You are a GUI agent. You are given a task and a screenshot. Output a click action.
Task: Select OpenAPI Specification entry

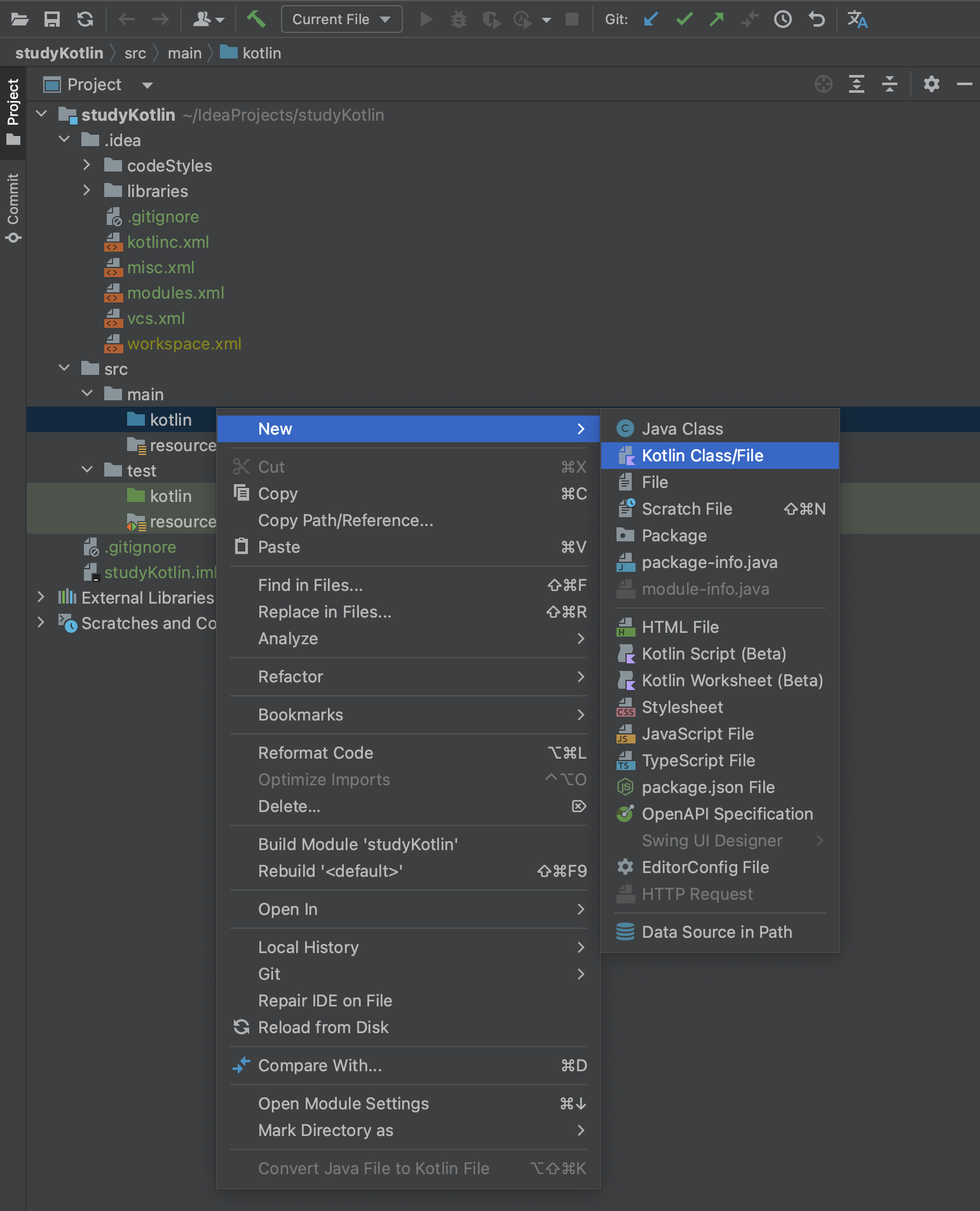tap(719, 814)
